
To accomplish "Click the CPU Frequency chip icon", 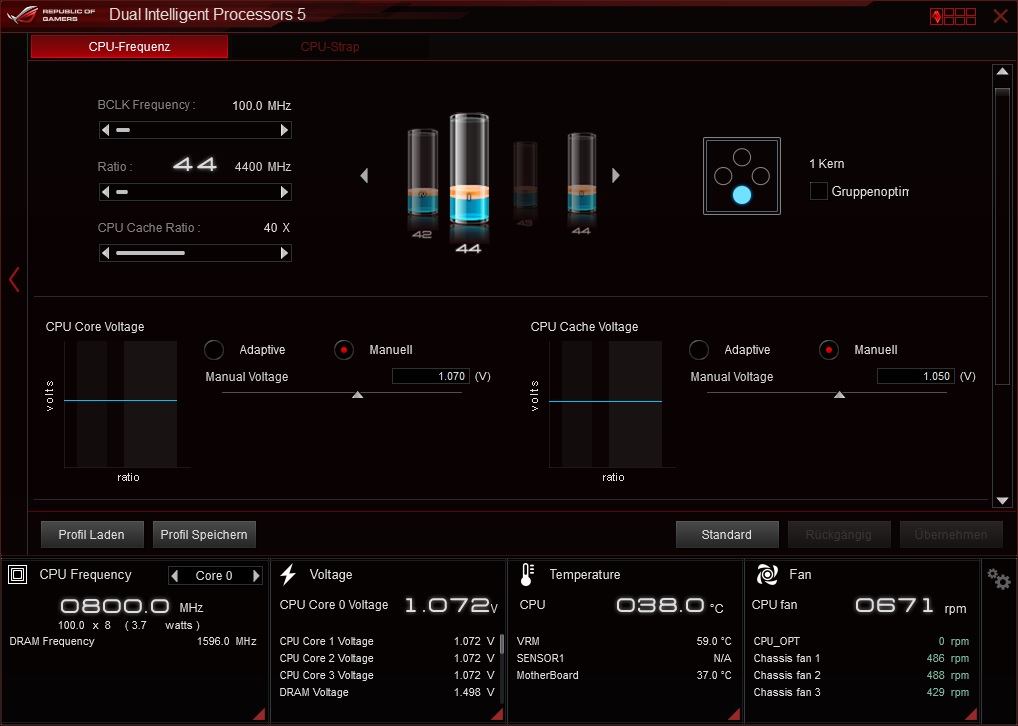I will click(18, 575).
